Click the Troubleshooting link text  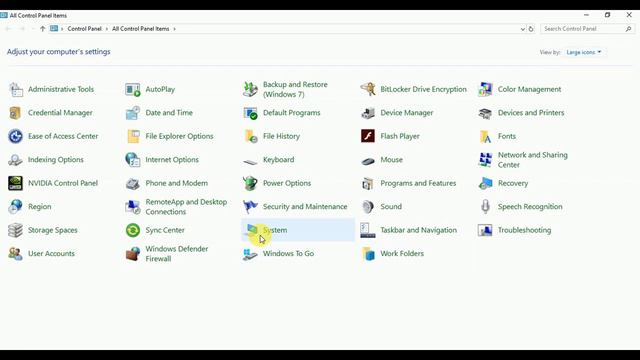point(524,230)
